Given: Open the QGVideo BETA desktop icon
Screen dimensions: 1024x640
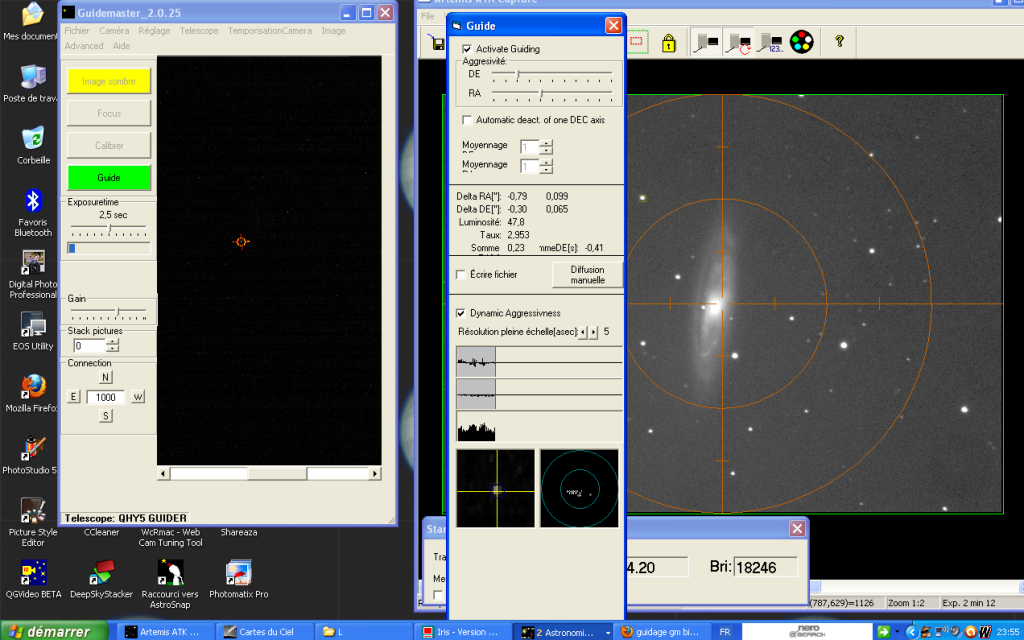Looking at the screenshot, I should tap(33, 574).
